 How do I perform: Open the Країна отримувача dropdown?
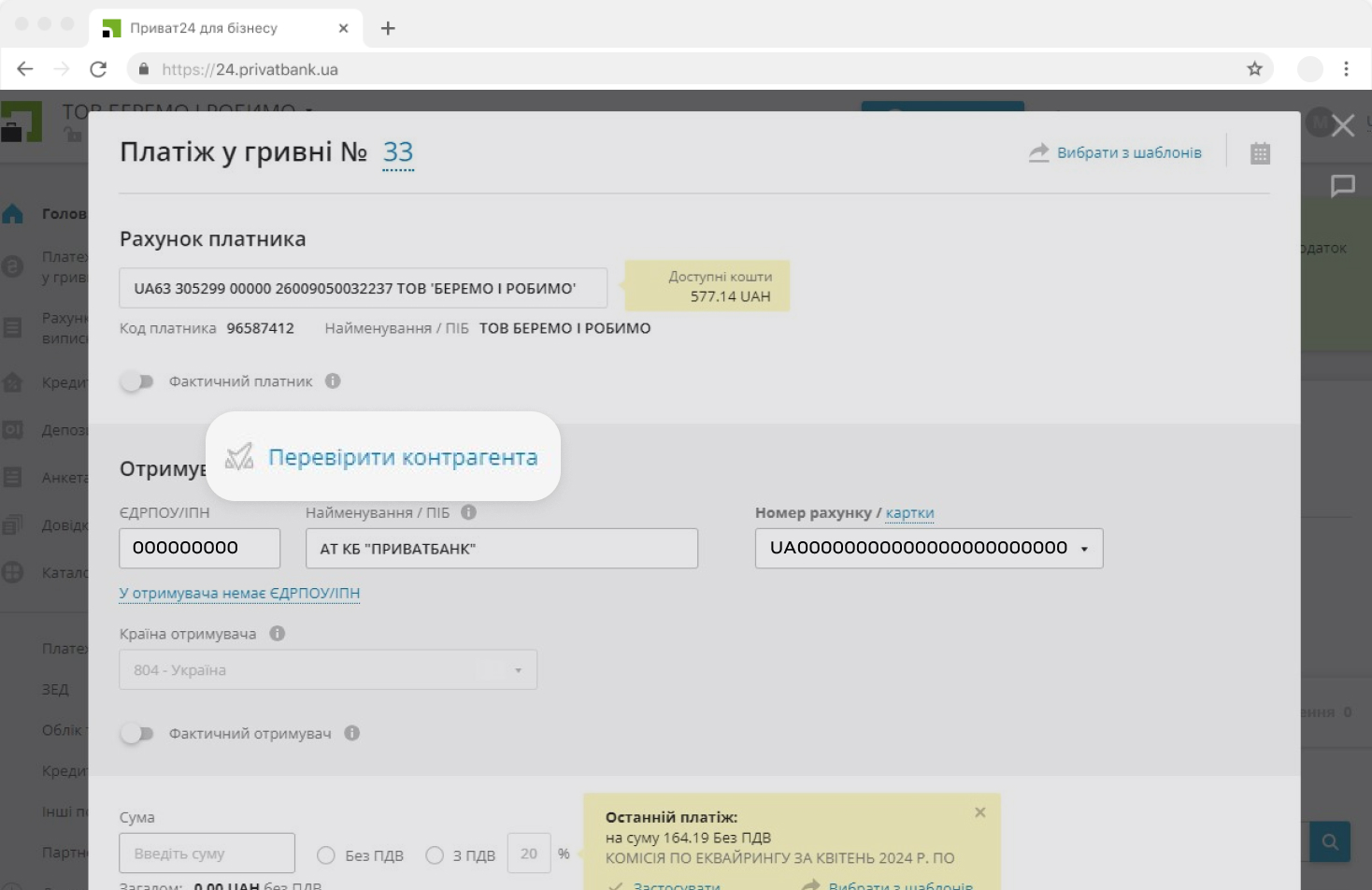tap(520, 669)
